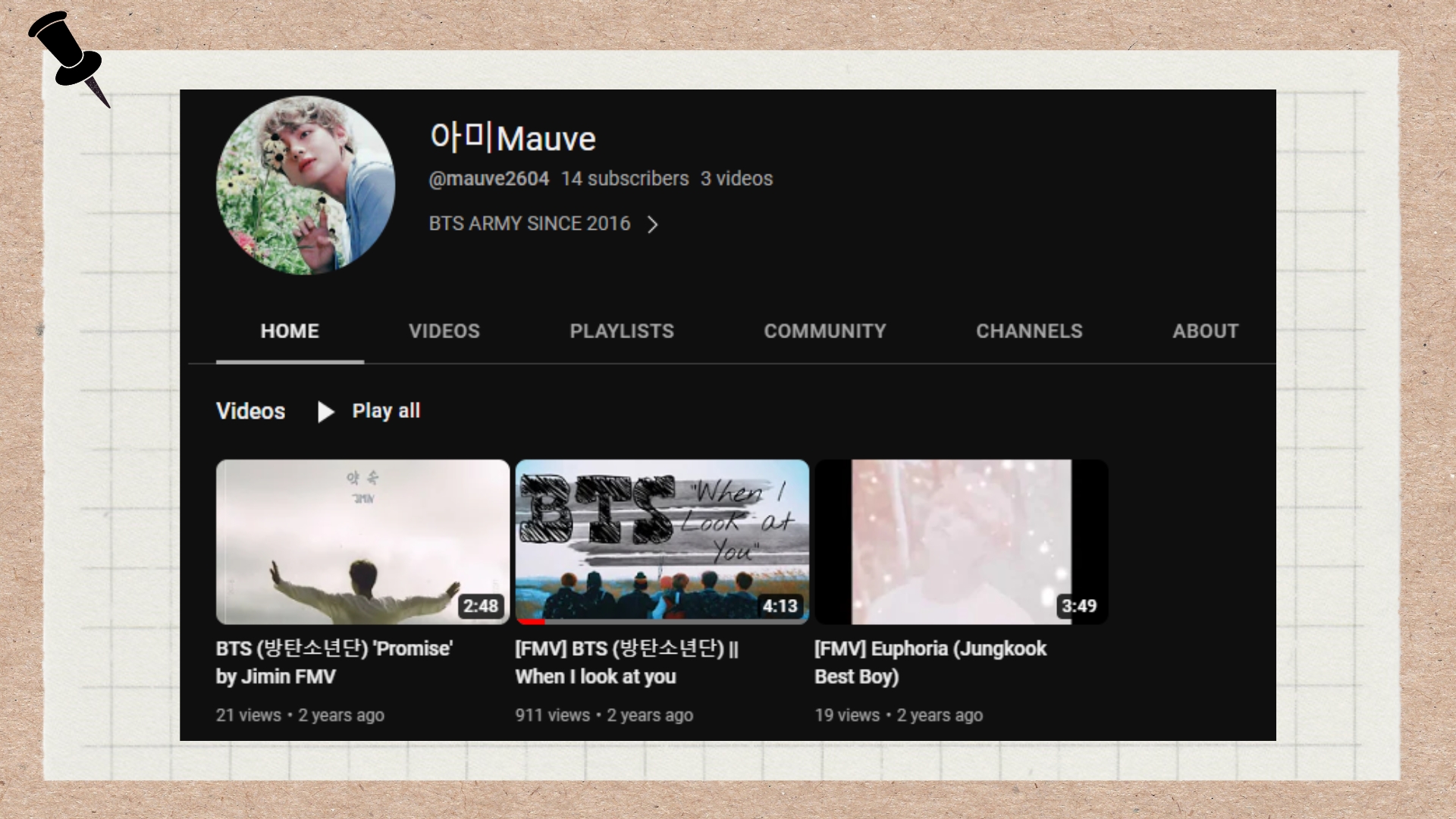1456x819 pixels.
Task: Click the @mauve2604 handle
Action: pos(489,179)
